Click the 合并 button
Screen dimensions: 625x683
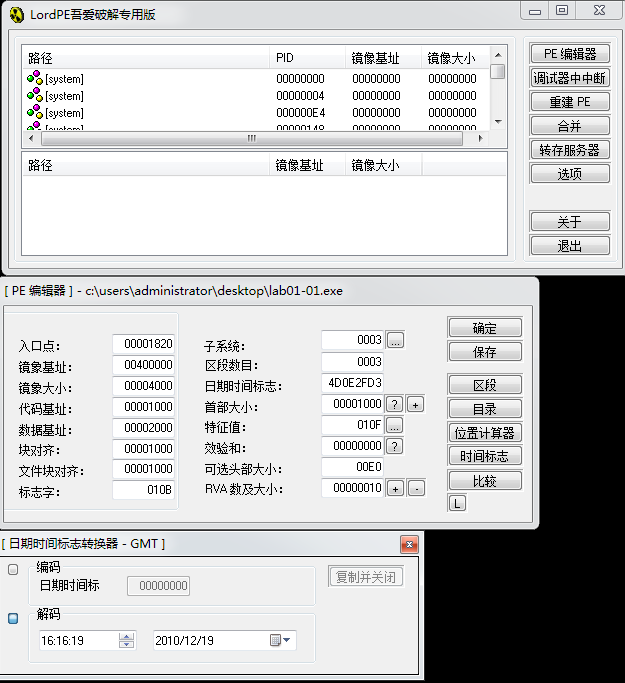570,126
